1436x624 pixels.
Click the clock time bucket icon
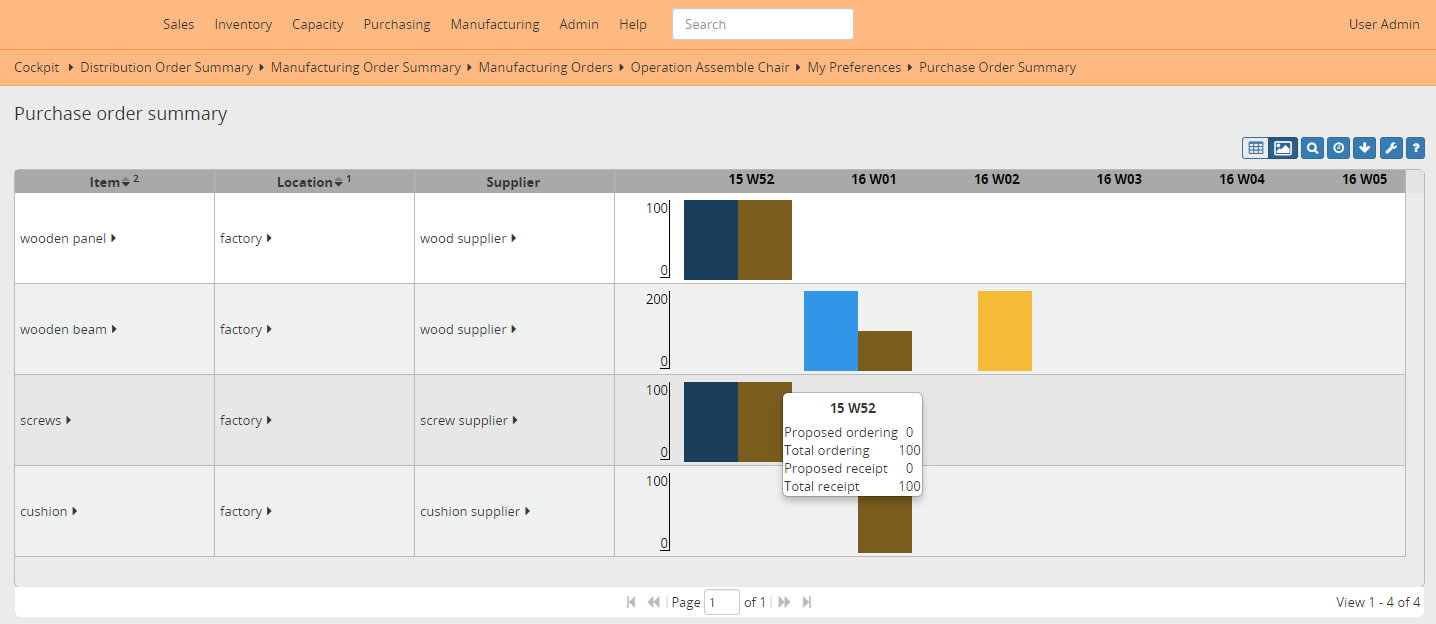click(x=1338, y=148)
